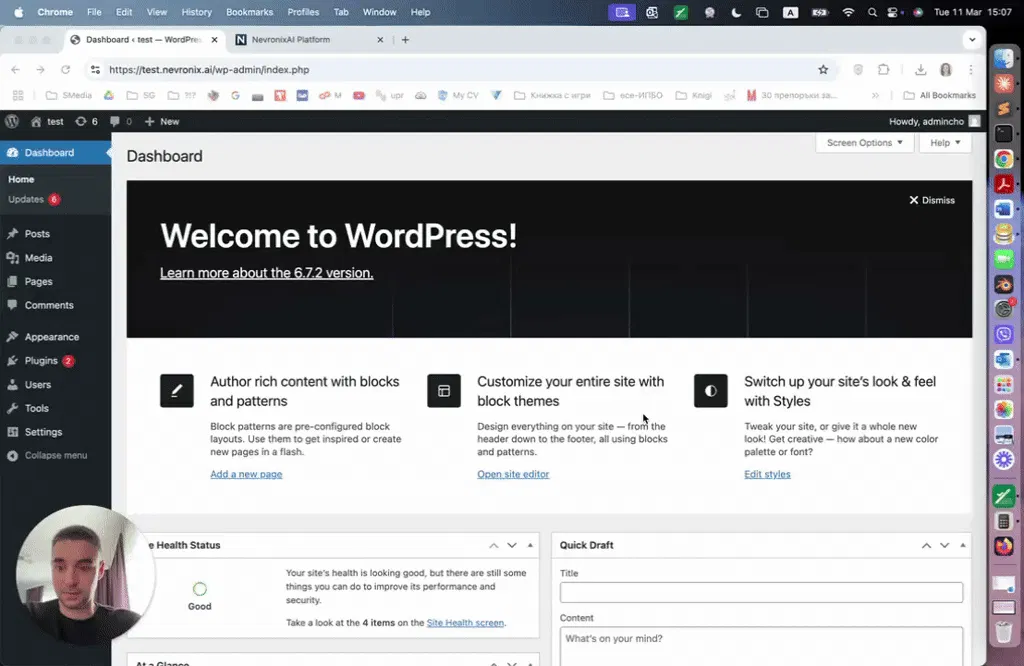Viewport: 1024px width, 666px height.
Task: Open the Chrome extensions puzzle icon
Action: click(x=884, y=70)
